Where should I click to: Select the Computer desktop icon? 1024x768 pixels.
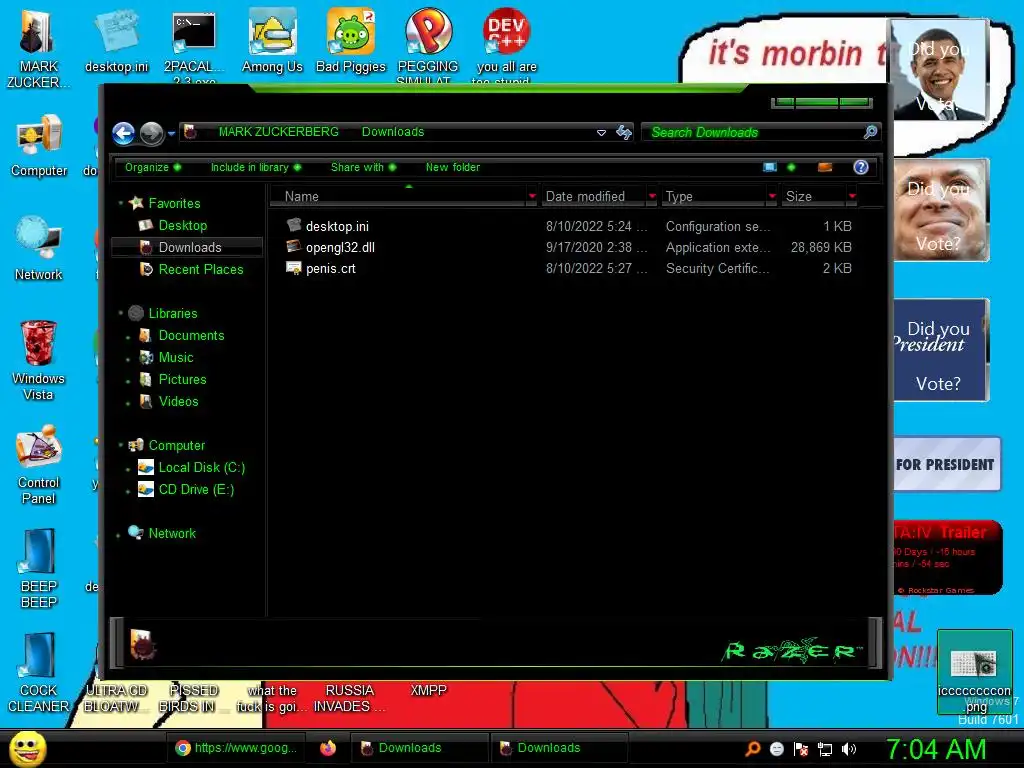pos(39,146)
